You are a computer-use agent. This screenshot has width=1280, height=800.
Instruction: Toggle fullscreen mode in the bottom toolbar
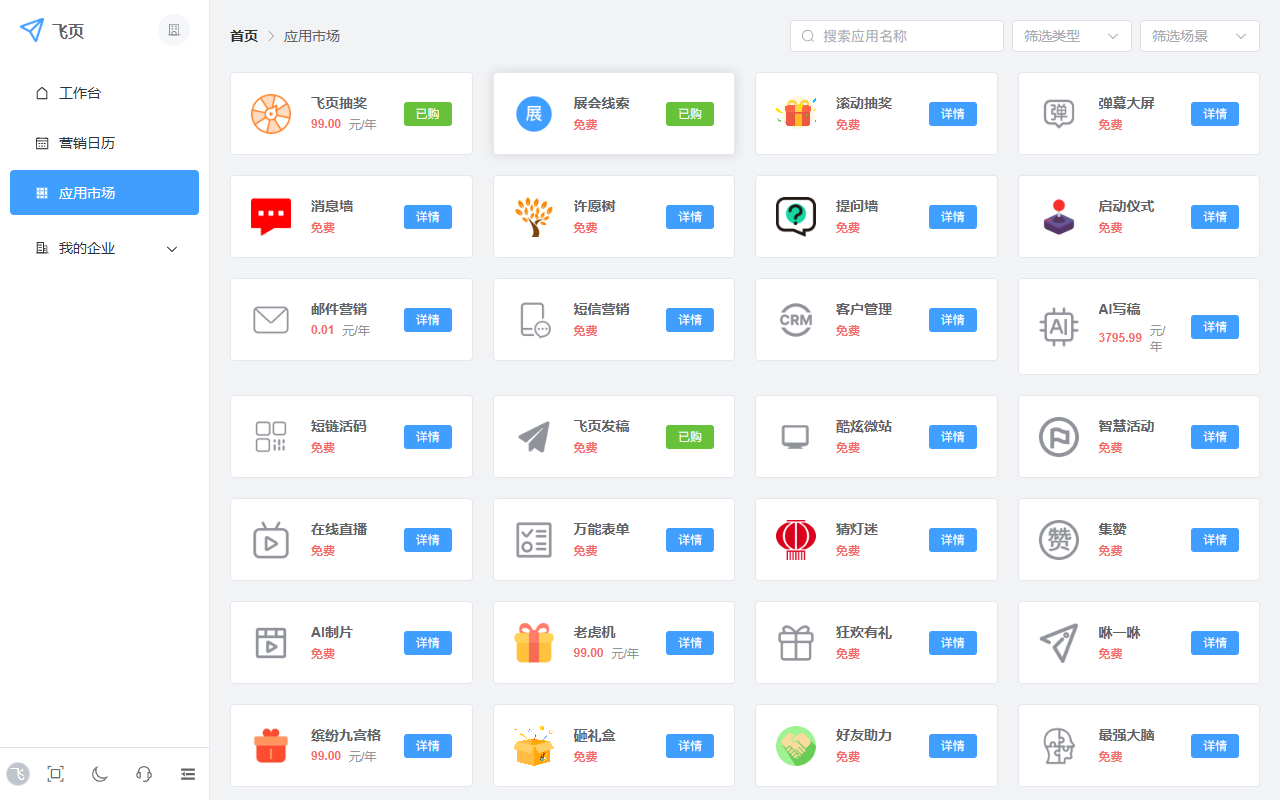click(x=55, y=773)
